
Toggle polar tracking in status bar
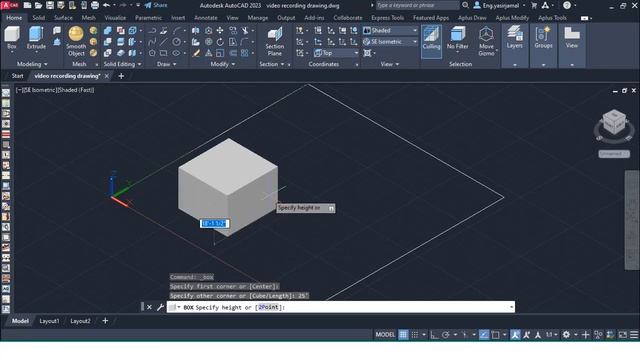(446, 335)
